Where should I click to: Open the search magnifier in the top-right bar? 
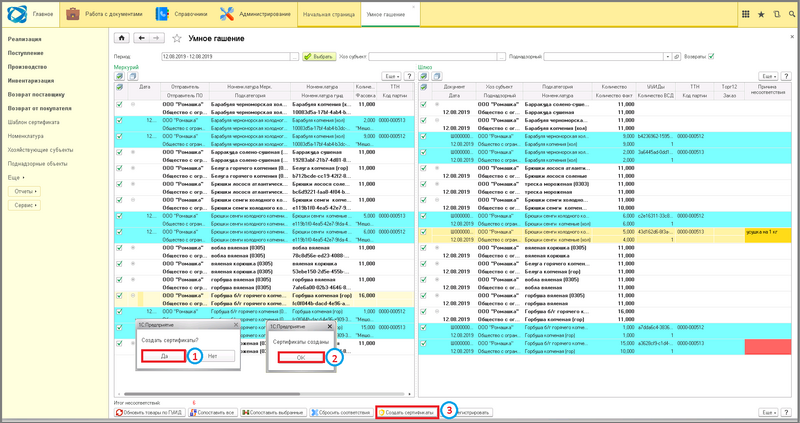point(792,14)
